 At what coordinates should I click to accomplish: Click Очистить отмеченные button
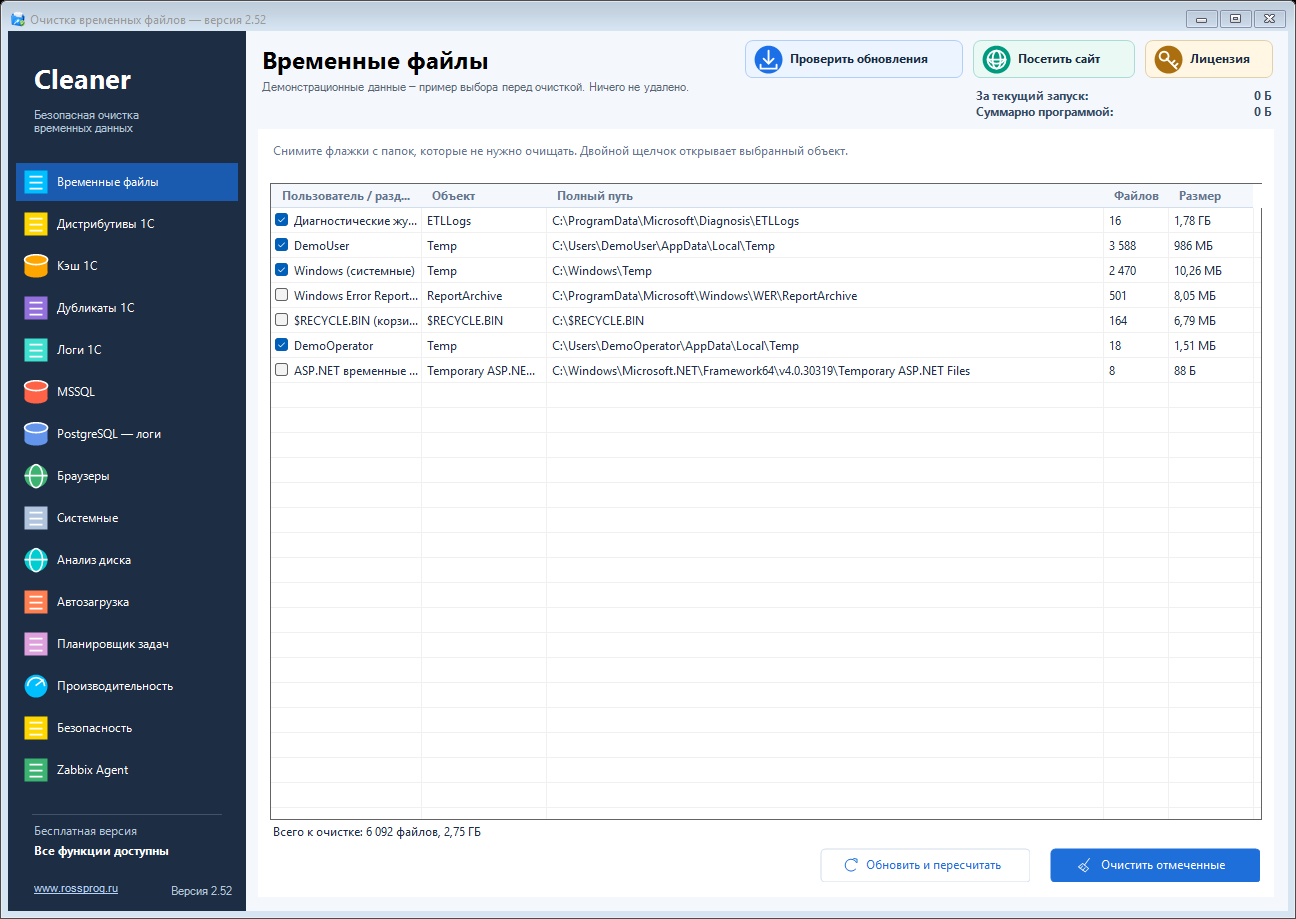[x=1155, y=865]
